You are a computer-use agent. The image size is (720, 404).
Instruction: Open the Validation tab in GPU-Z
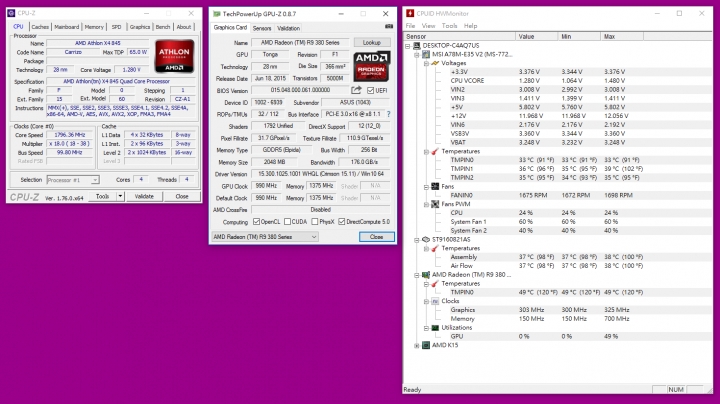(x=288, y=28)
